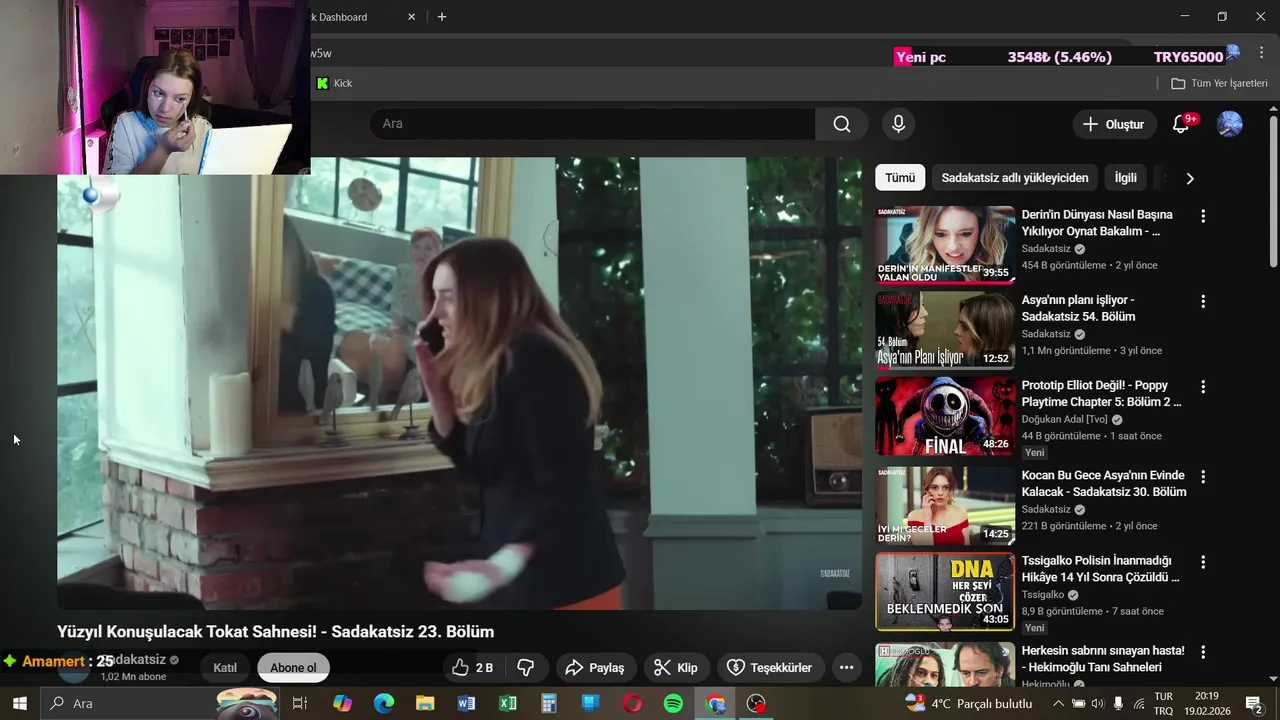The image size is (1280, 720).
Task: Open options for 'Prototip Elliot Değil' video
Action: tap(1203, 386)
